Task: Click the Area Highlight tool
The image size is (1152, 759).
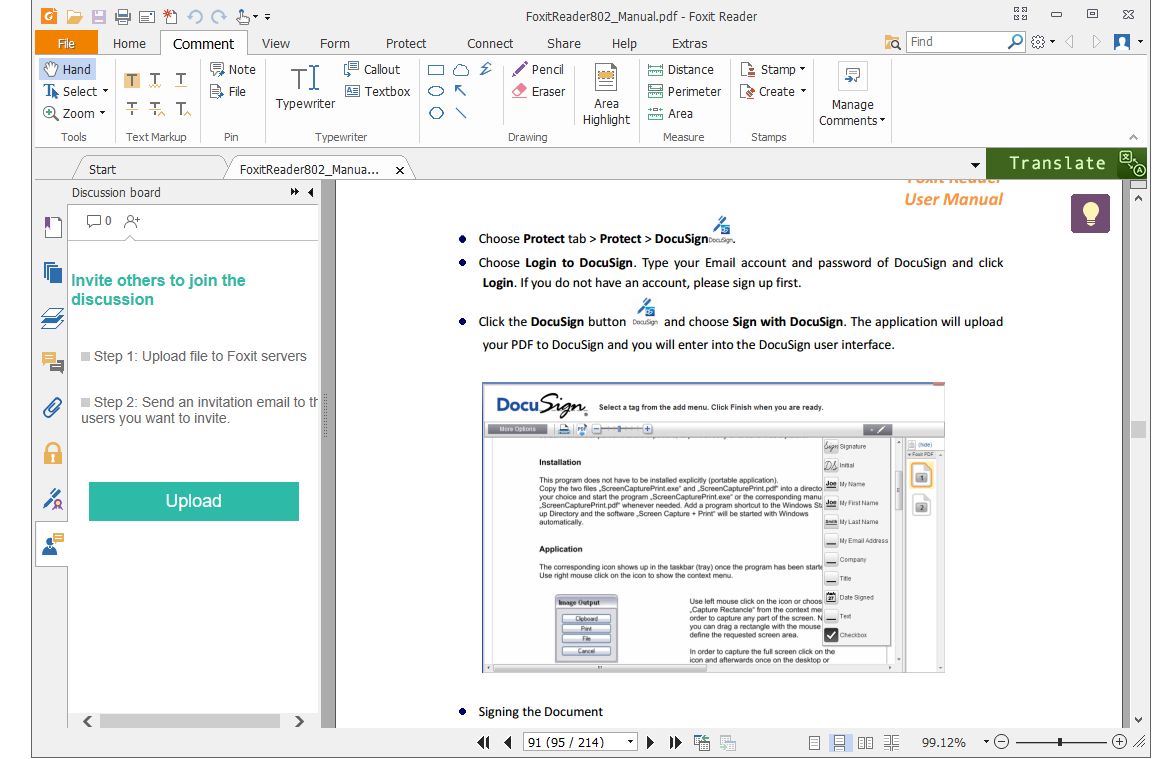Action: (x=606, y=95)
